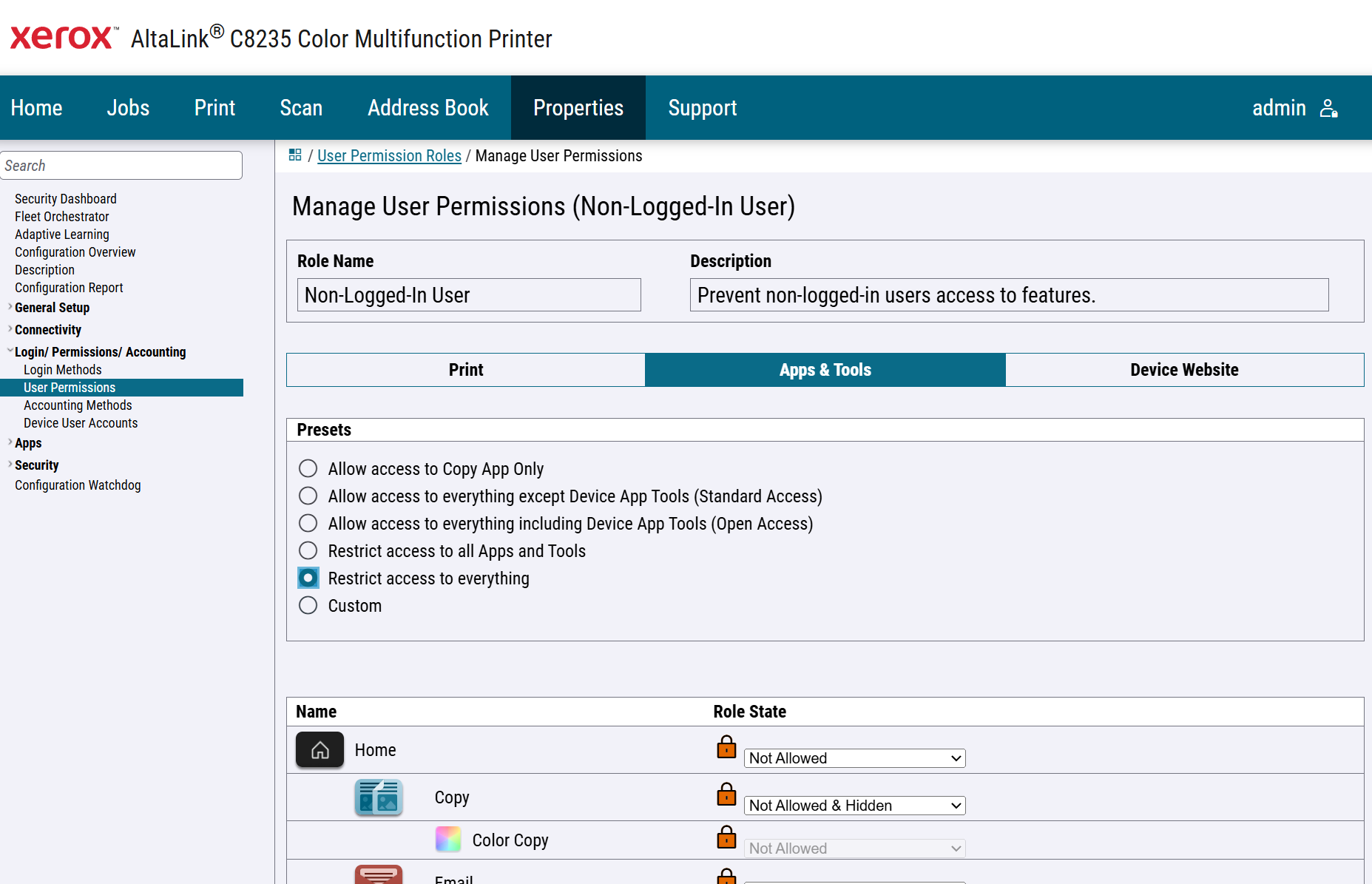Click the admin user account icon
The height and width of the screenshot is (884, 1372).
[x=1328, y=108]
